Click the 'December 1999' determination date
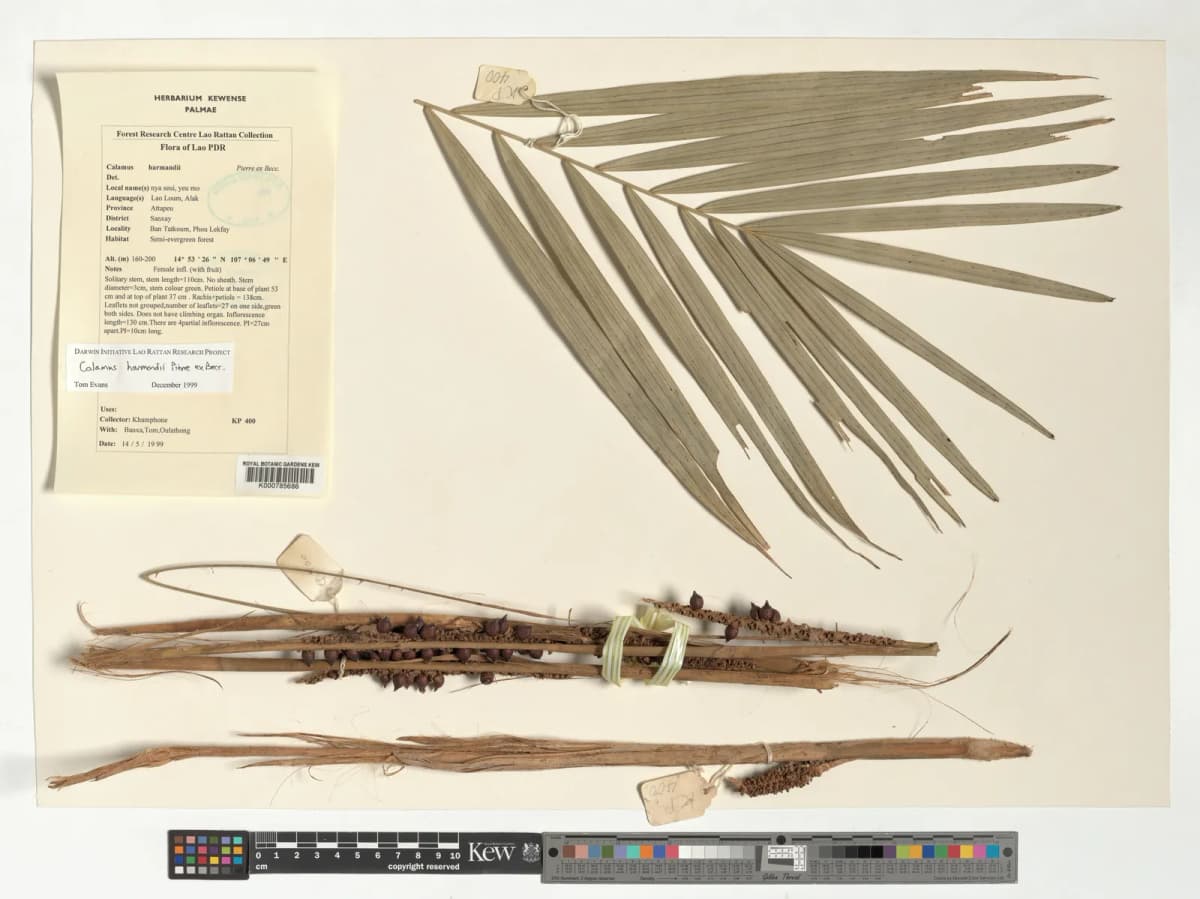This screenshot has height=899, width=1200. click(174, 385)
